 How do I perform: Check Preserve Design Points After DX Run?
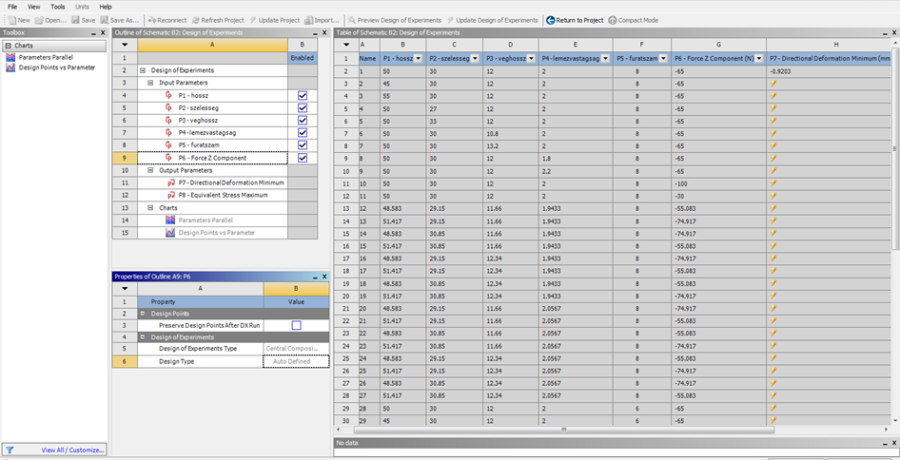296,326
